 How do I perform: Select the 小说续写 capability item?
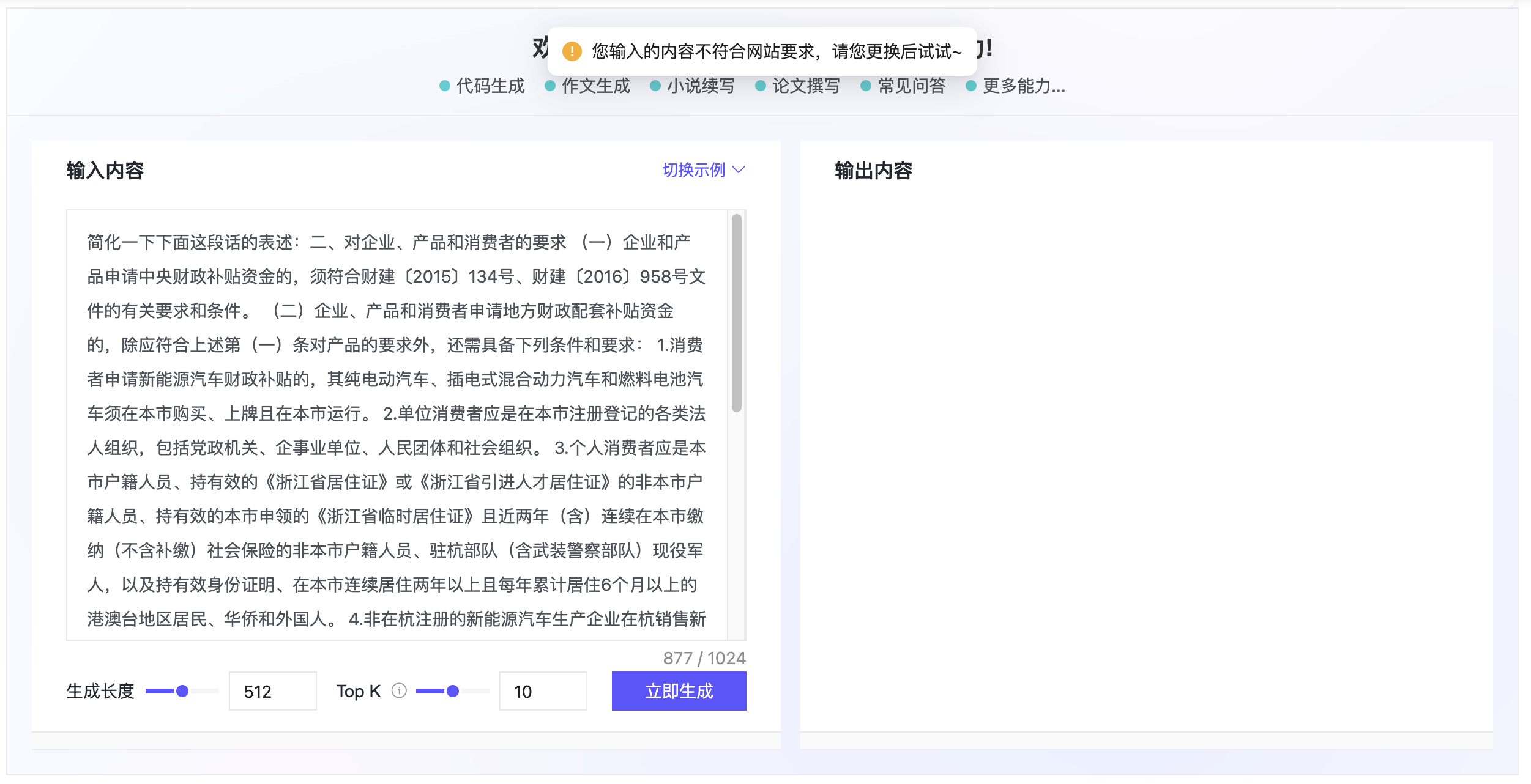[x=701, y=86]
